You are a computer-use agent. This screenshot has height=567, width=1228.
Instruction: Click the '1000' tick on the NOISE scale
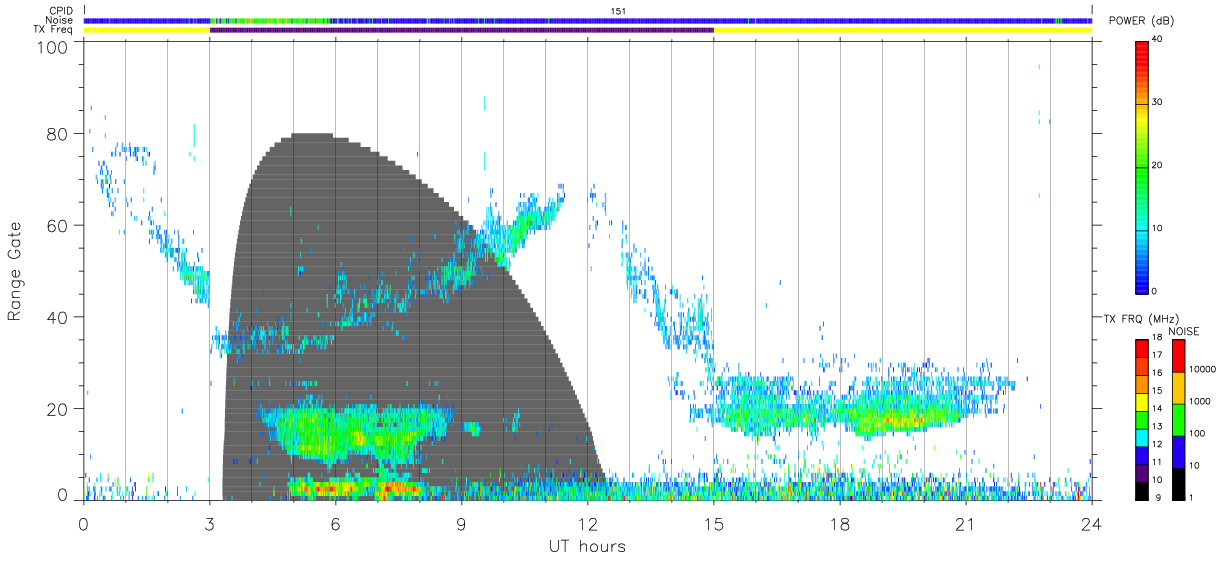tap(1200, 401)
